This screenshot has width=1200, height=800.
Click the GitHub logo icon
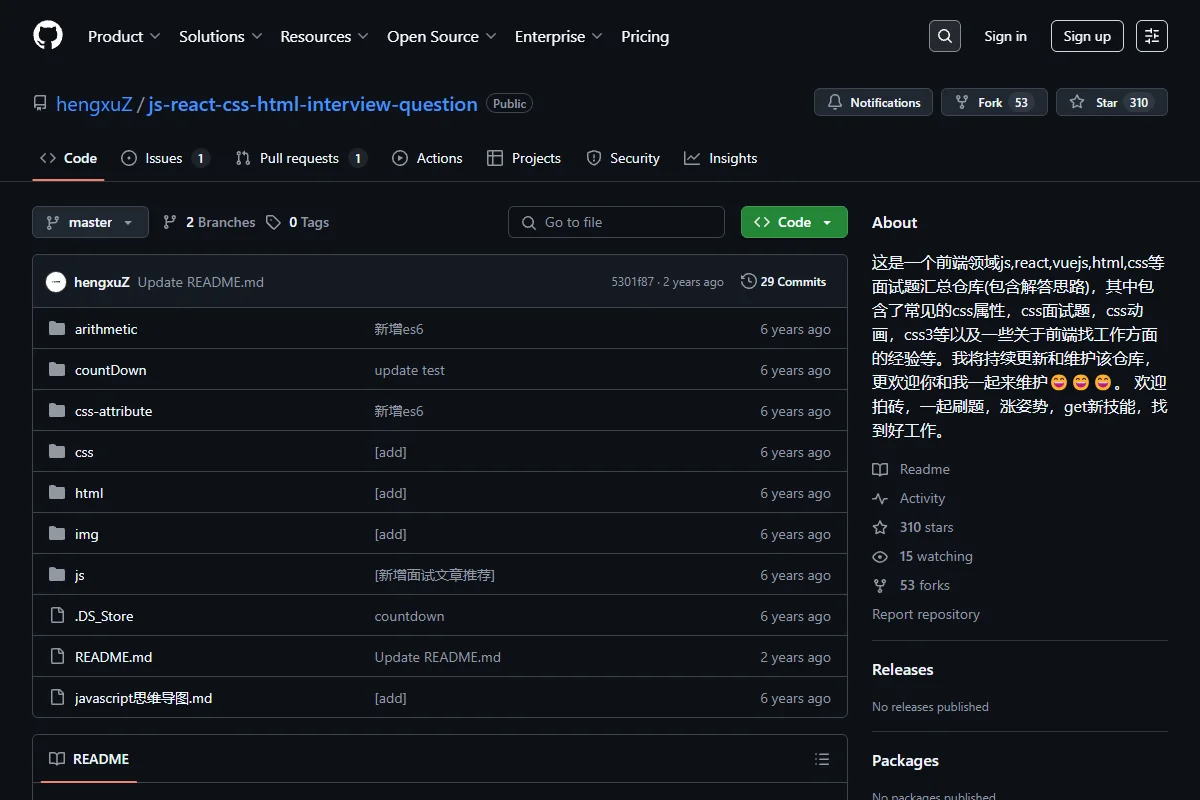[48, 36]
